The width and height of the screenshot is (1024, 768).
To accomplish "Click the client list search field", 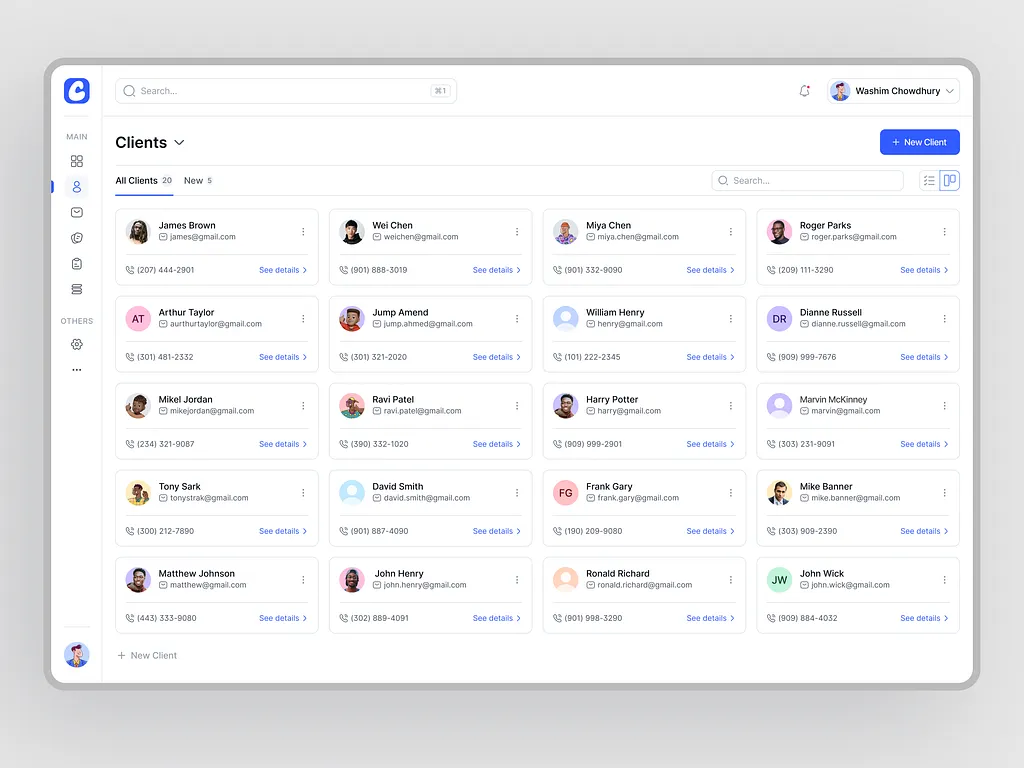I will click(x=806, y=180).
